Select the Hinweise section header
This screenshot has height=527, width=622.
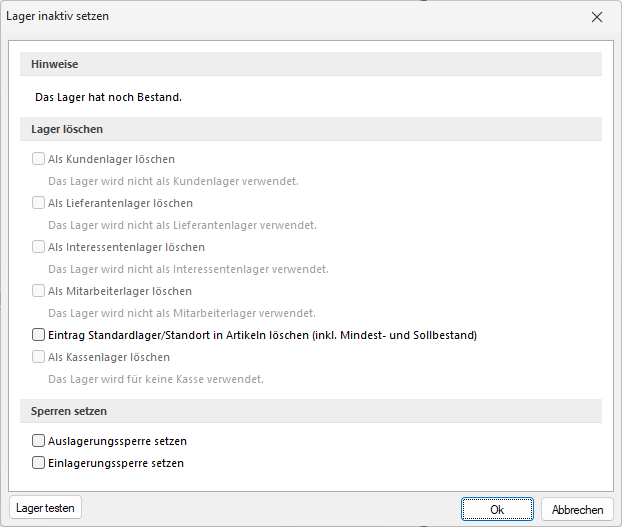click(x=311, y=64)
